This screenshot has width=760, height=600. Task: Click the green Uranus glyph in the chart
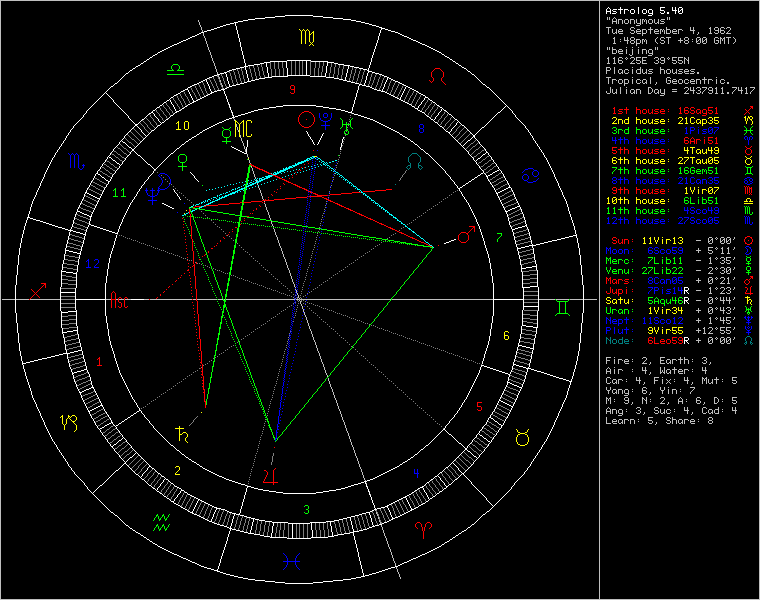(x=346, y=126)
